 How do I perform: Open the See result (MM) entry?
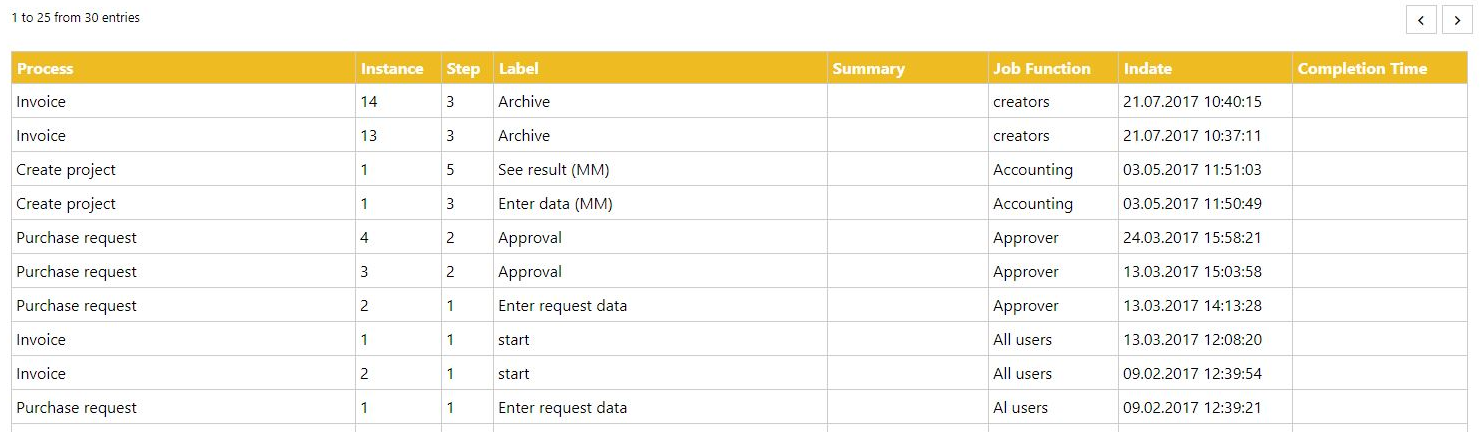[x=553, y=170]
